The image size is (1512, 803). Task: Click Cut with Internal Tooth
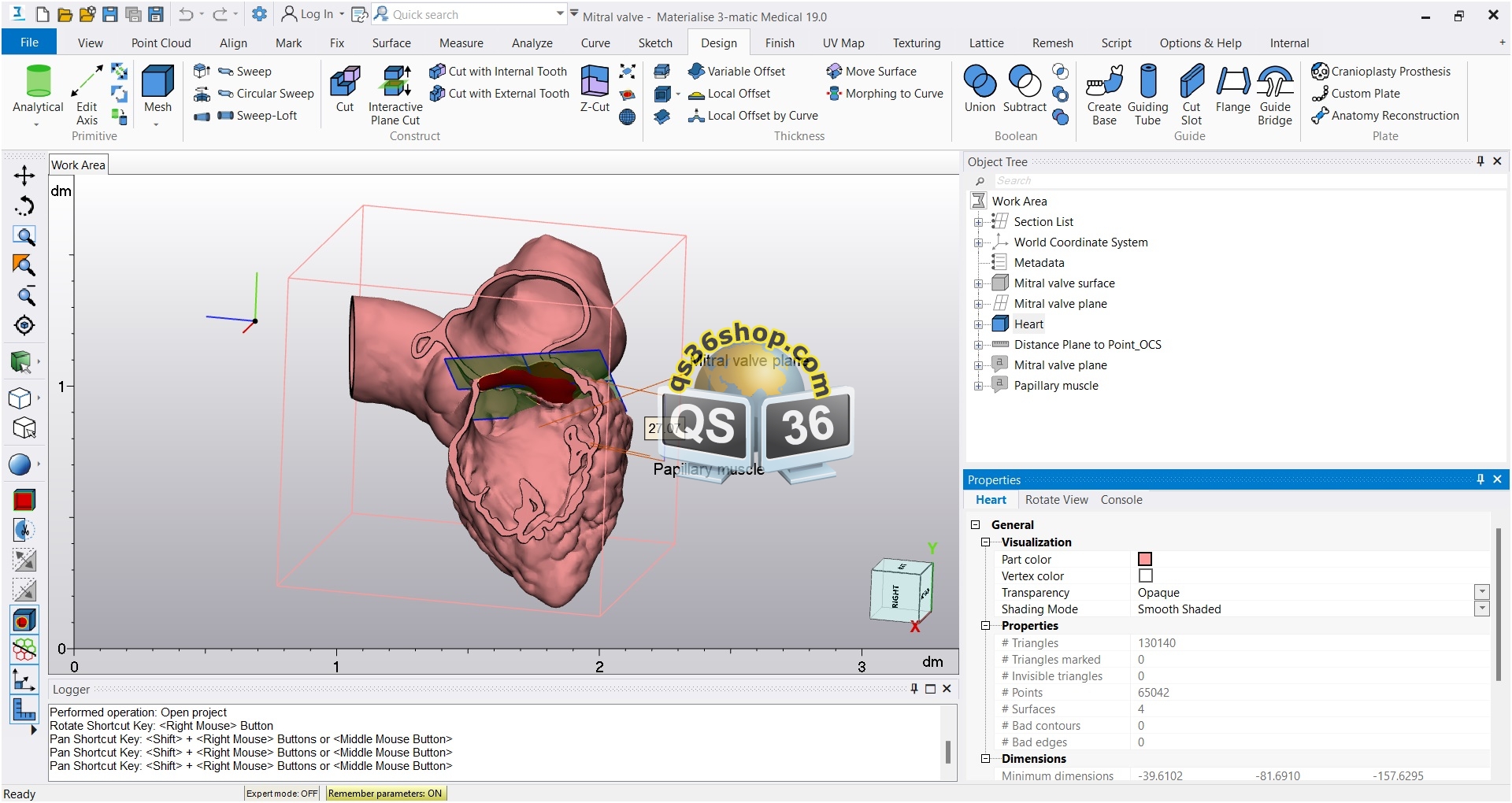[498, 71]
